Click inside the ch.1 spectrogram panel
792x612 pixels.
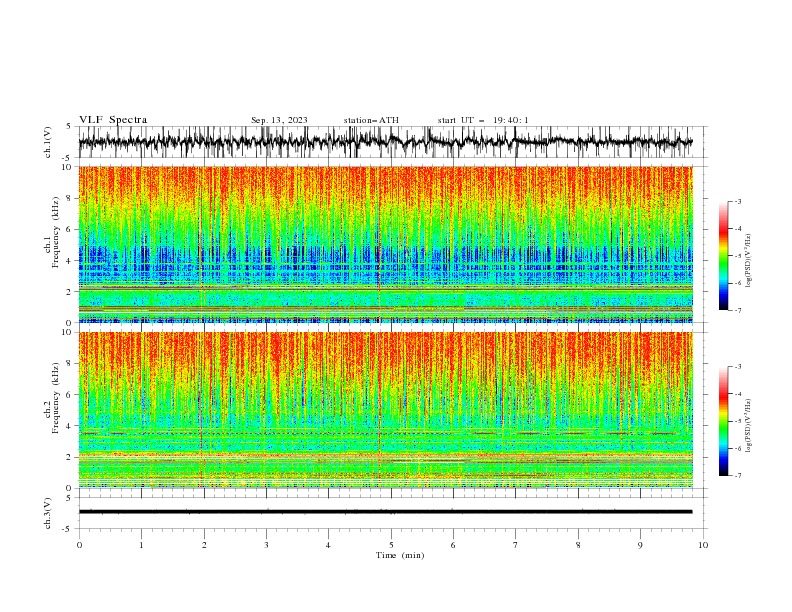pos(385,244)
